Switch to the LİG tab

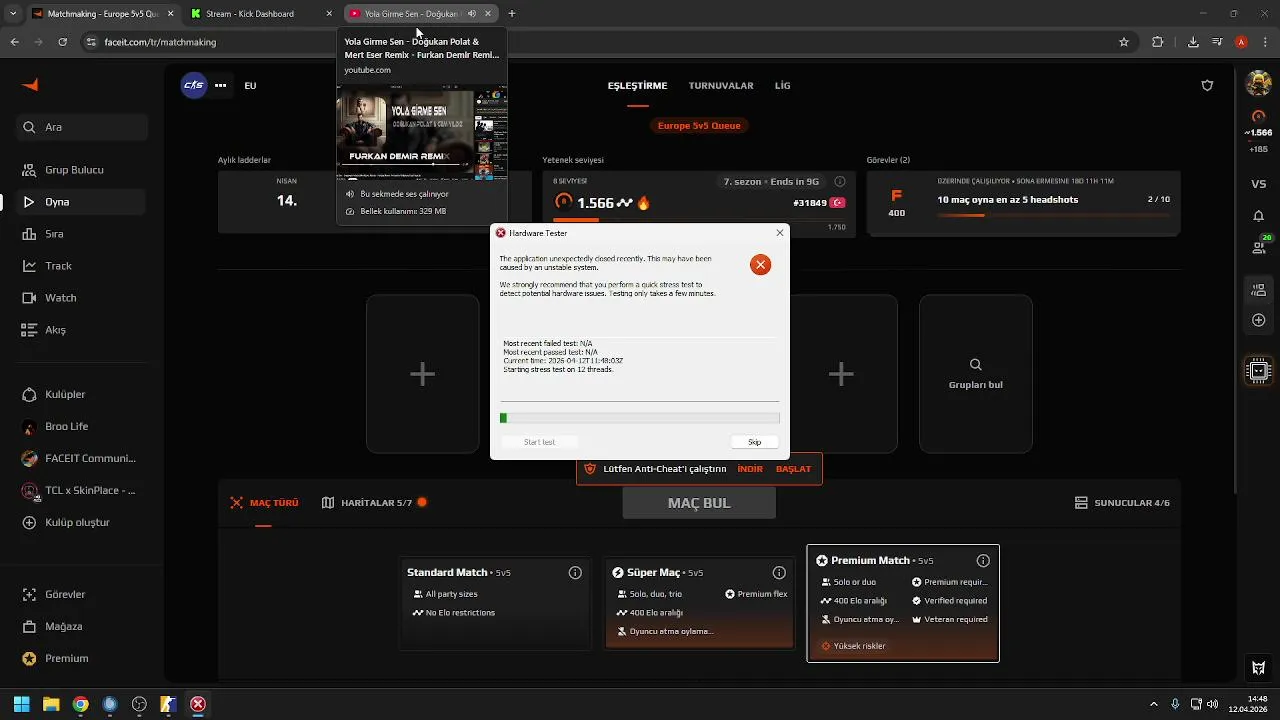coord(782,85)
